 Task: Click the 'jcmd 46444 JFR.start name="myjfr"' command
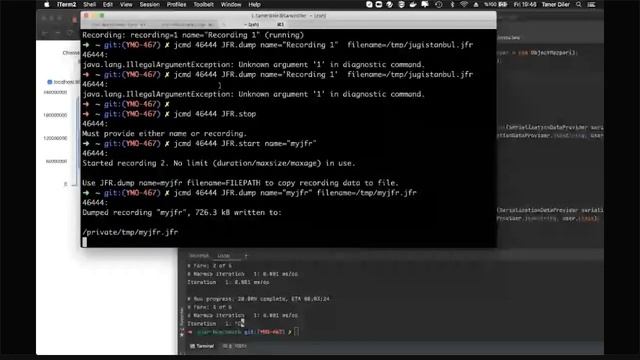[245, 144]
